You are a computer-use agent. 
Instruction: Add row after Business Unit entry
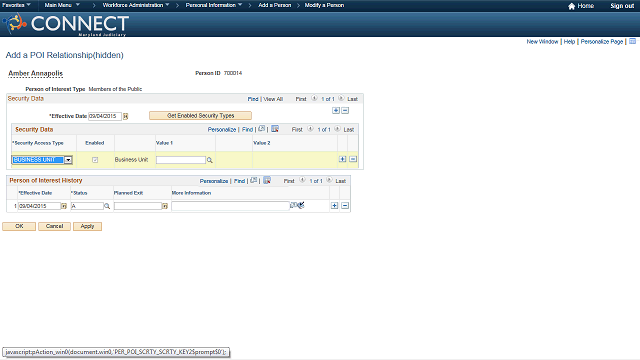[342, 159]
